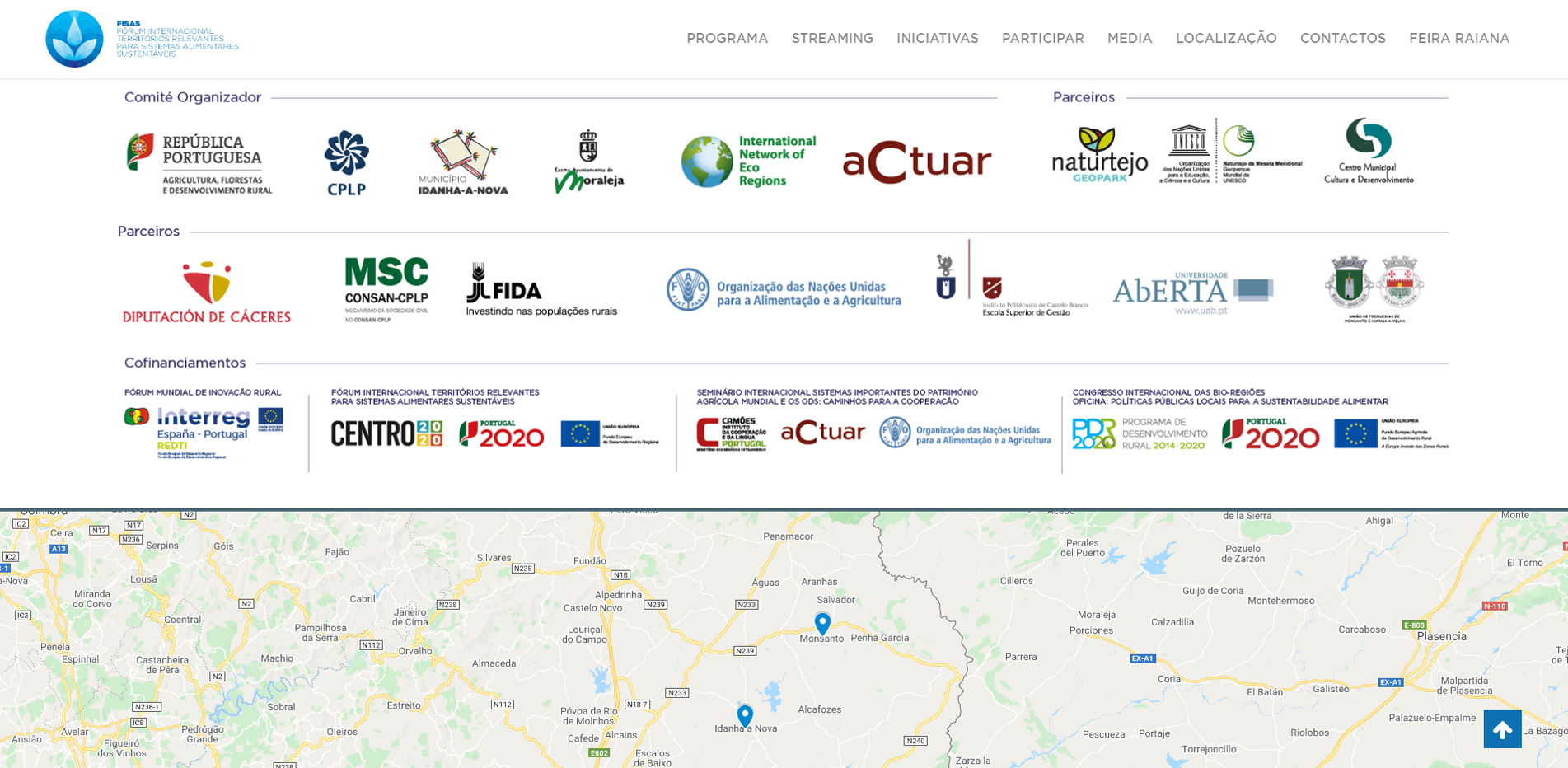Click the FISAS water drop logo

[74, 39]
